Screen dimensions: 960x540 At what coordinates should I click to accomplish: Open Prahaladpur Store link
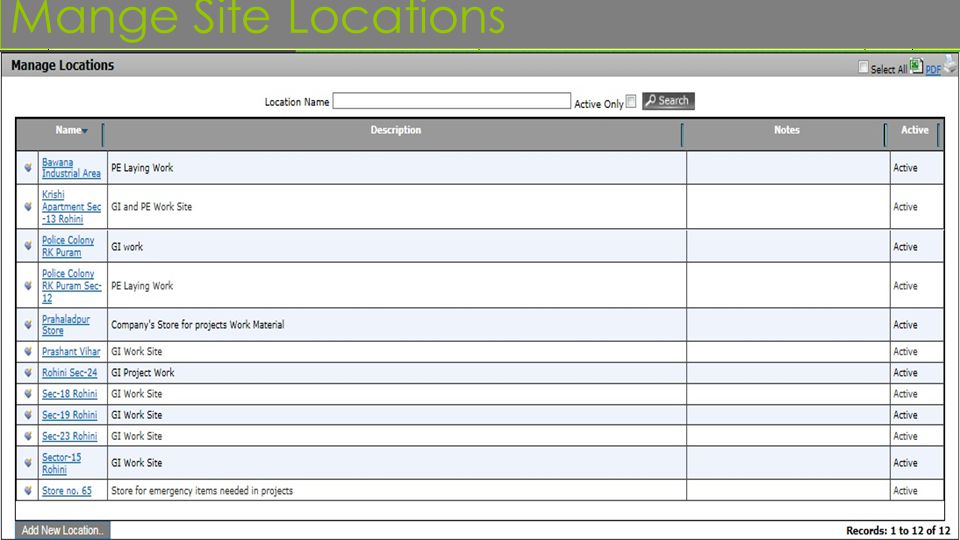click(66, 324)
